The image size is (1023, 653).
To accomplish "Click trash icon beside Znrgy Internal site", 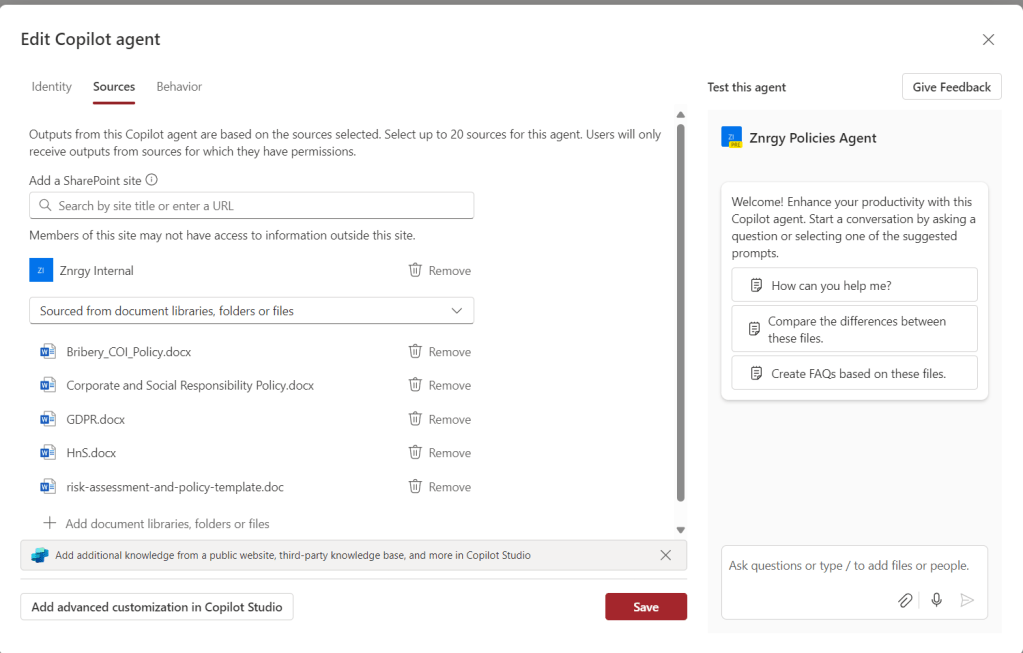I will tap(415, 271).
